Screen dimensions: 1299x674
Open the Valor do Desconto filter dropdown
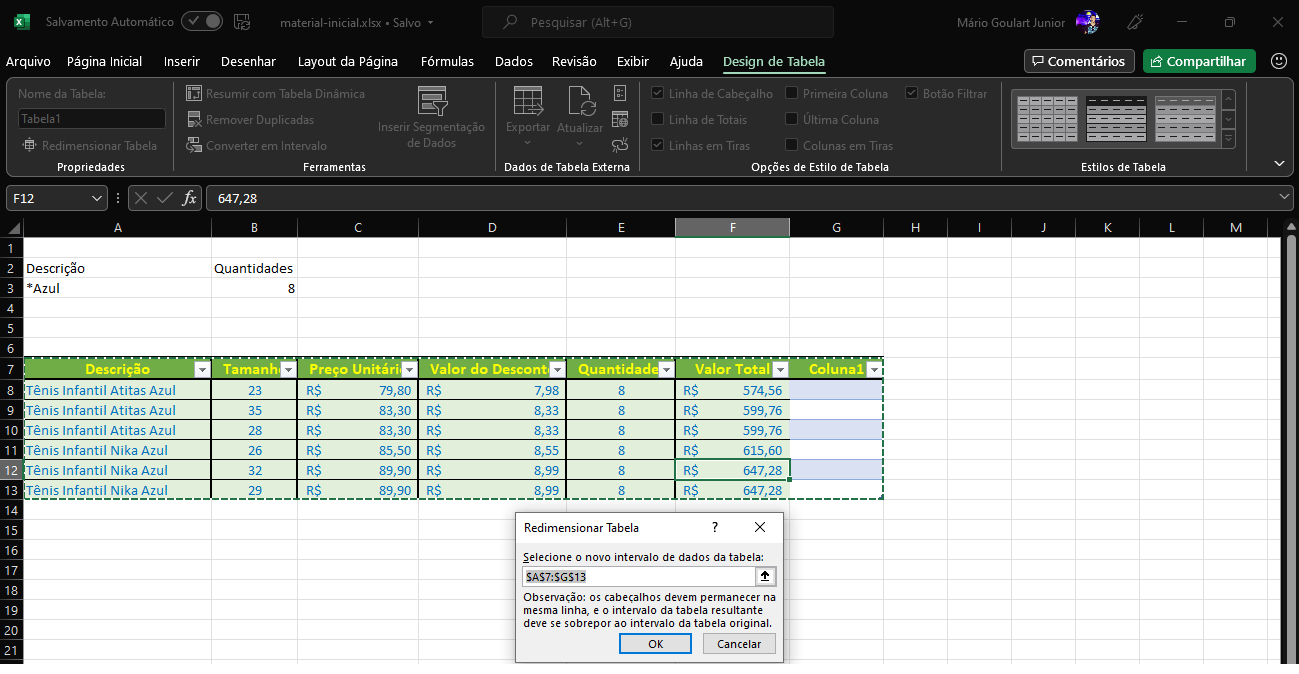point(557,370)
